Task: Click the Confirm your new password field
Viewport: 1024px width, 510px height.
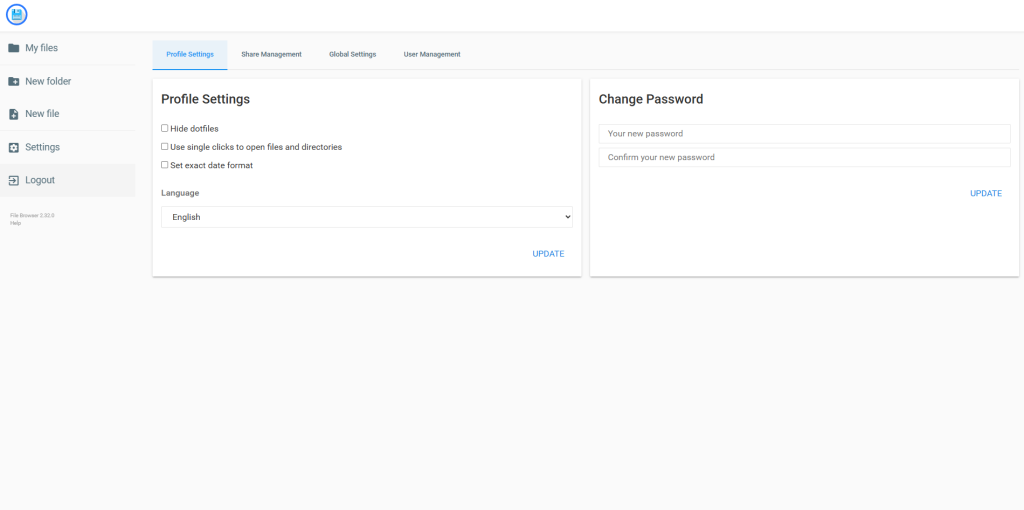Action: (804, 157)
